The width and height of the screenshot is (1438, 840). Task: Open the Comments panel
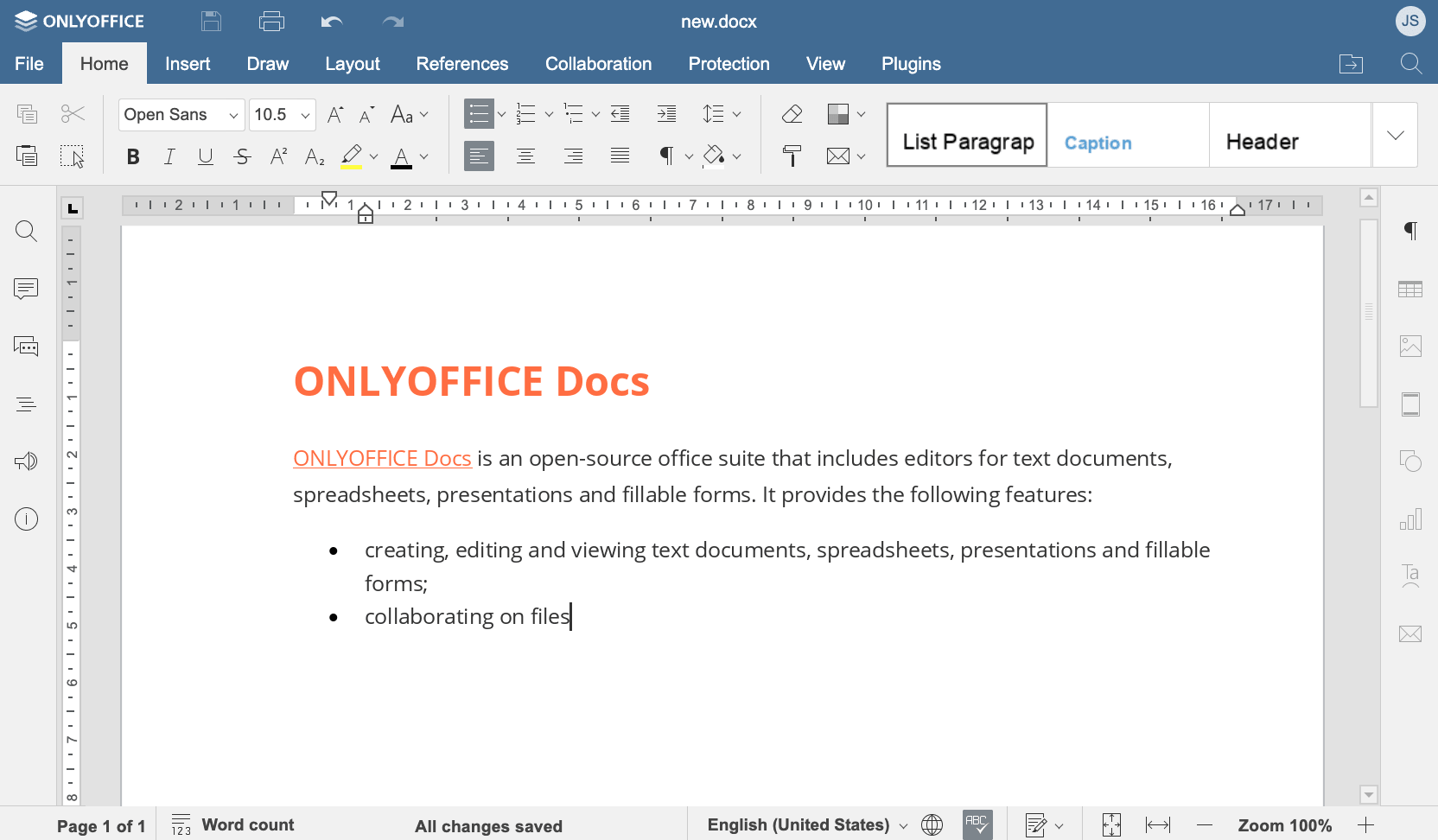point(26,289)
